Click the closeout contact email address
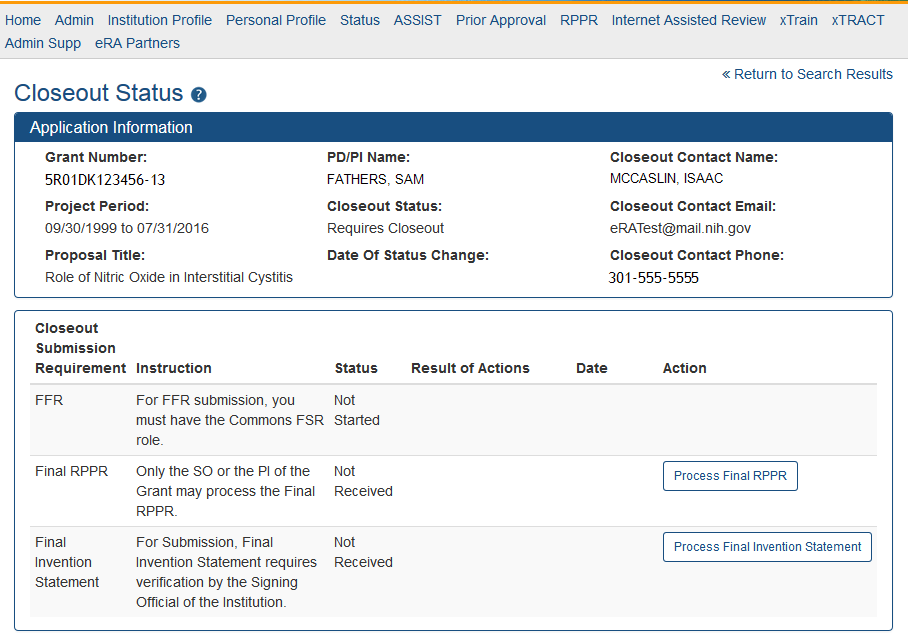908x638 pixels. click(680, 228)
